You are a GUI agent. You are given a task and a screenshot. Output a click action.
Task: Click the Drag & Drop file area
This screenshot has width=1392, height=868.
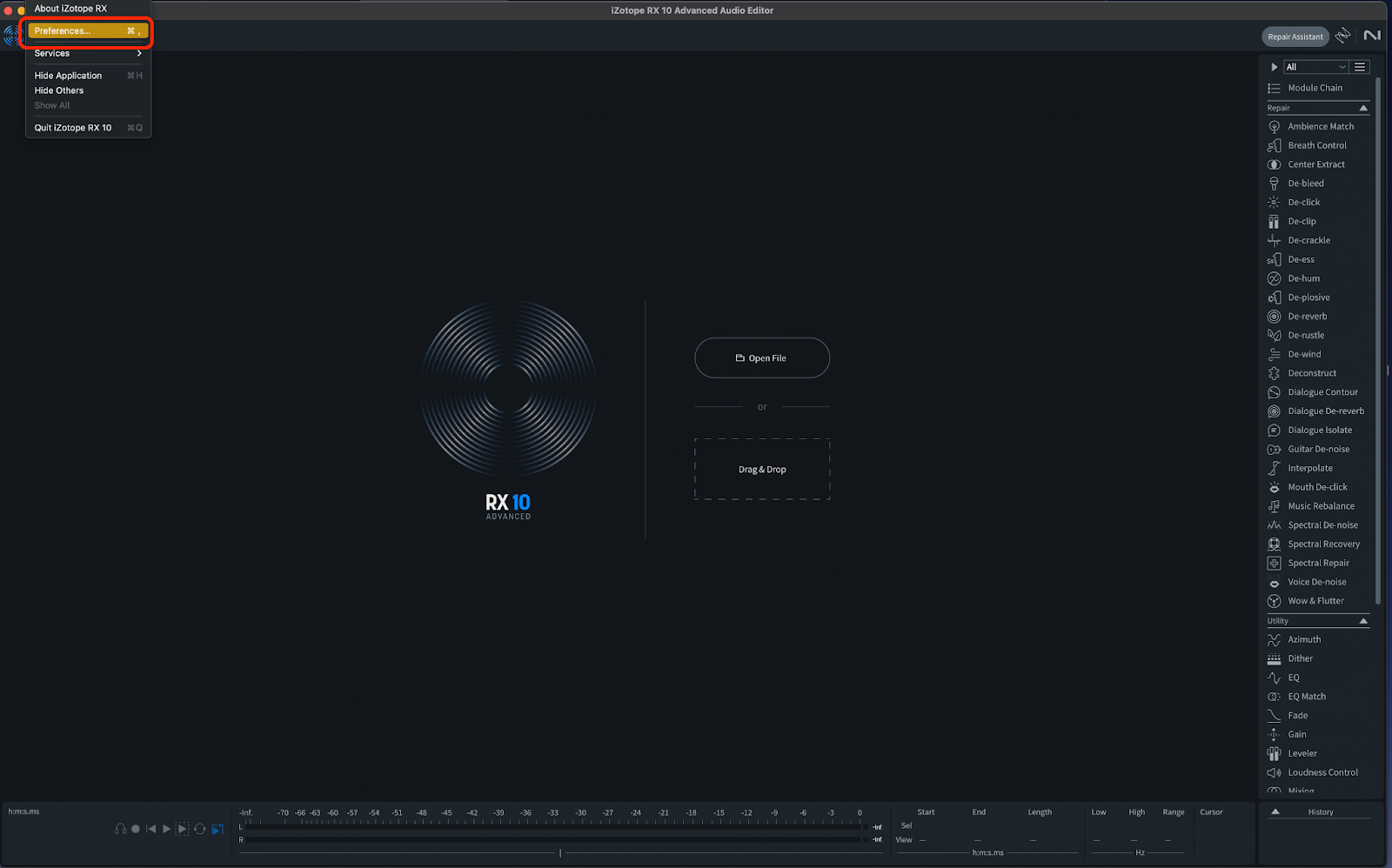pos(762,469)
